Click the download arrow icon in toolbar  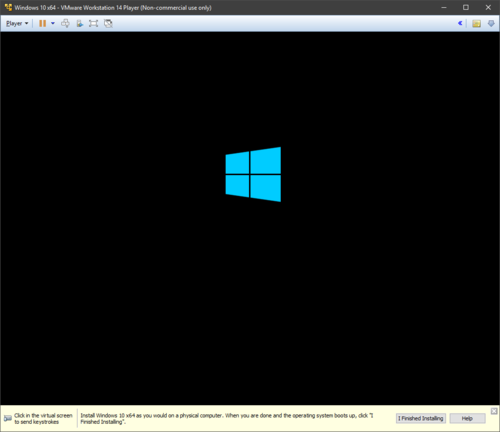491,23
